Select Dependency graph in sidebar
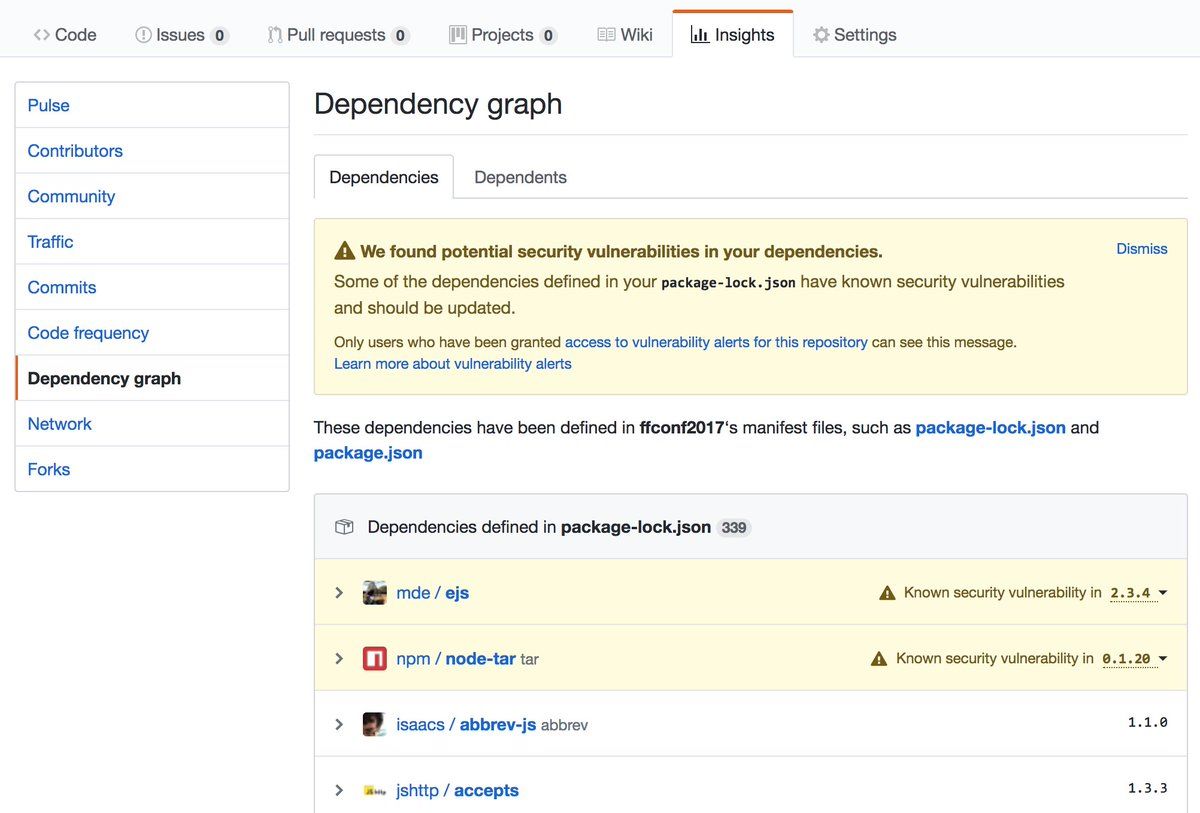The height and width of the screenshot is (813, 1200). click(152, 378)
